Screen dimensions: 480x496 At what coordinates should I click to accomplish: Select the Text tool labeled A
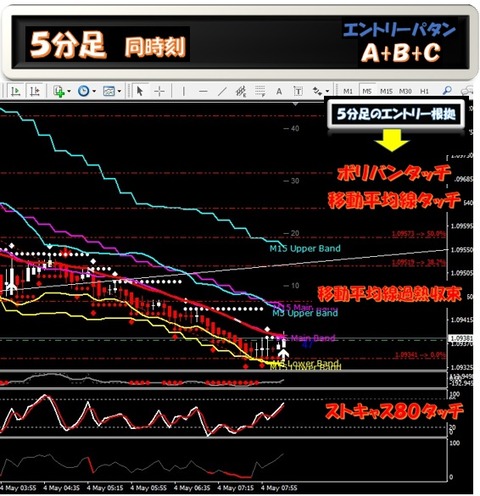coord(279,91)
